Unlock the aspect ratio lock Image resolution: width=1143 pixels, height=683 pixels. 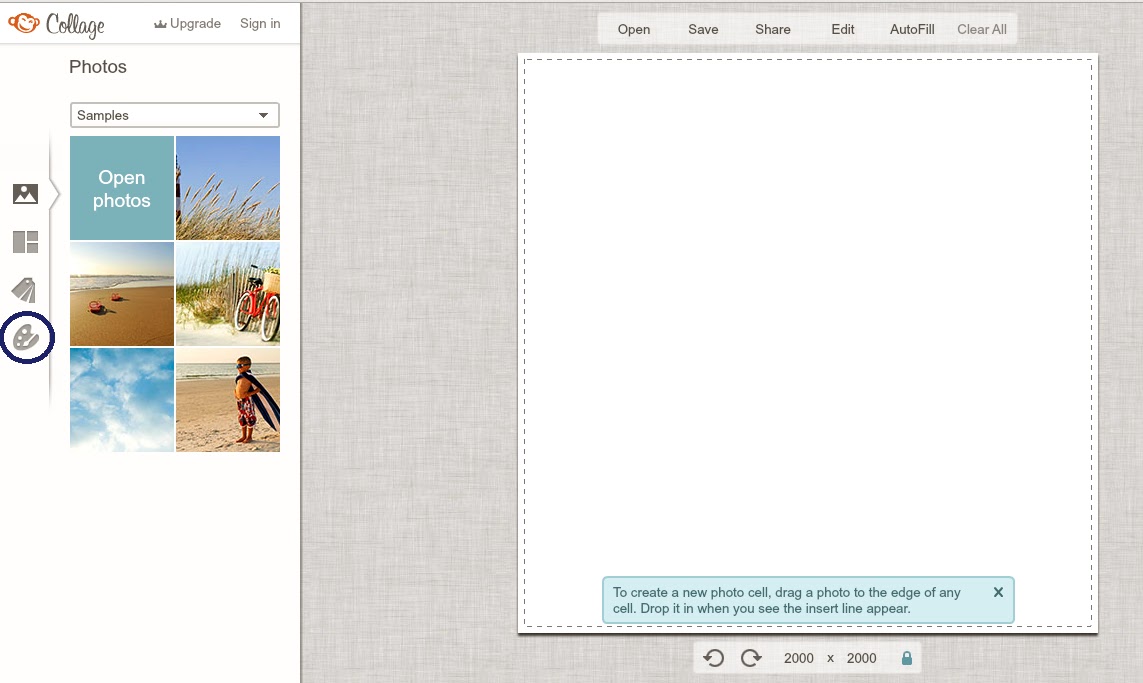pyautogui.click(x=907, y=658)
